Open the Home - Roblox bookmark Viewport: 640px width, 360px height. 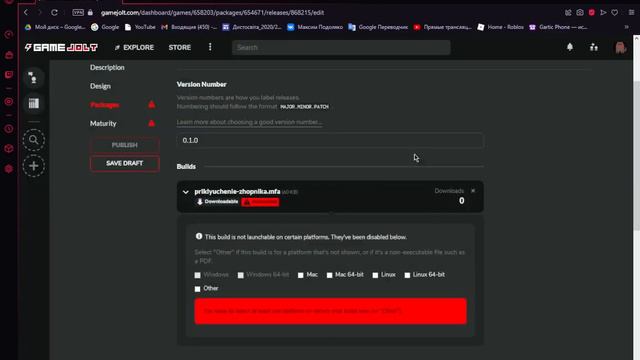[x=500, y=27]
